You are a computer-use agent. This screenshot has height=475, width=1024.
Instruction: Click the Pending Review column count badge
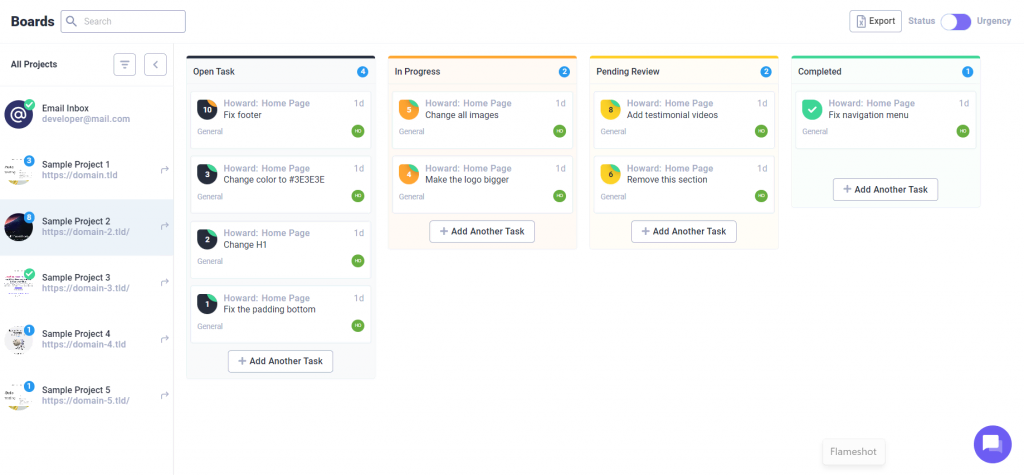[x=766, y=72]
